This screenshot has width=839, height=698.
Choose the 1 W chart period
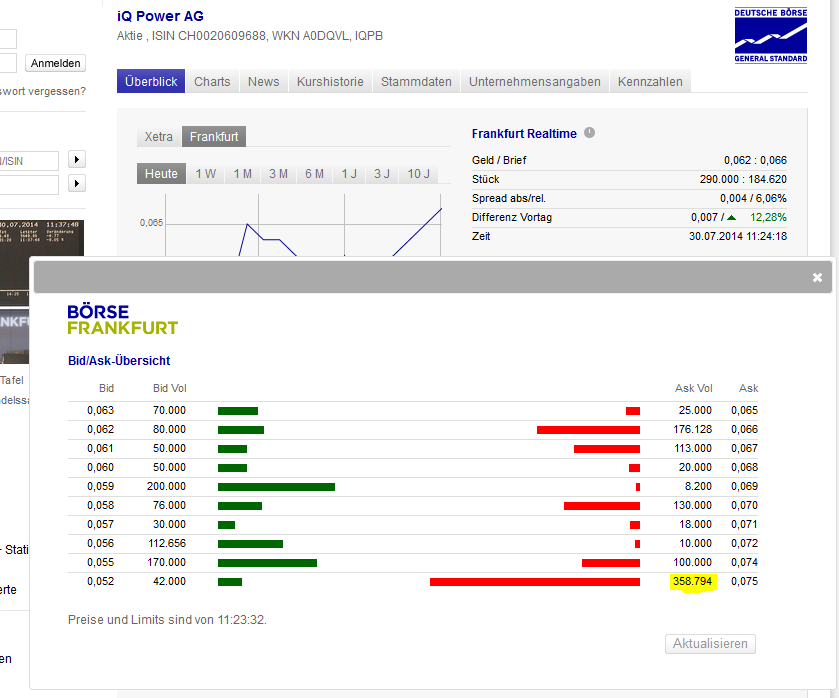205,173
